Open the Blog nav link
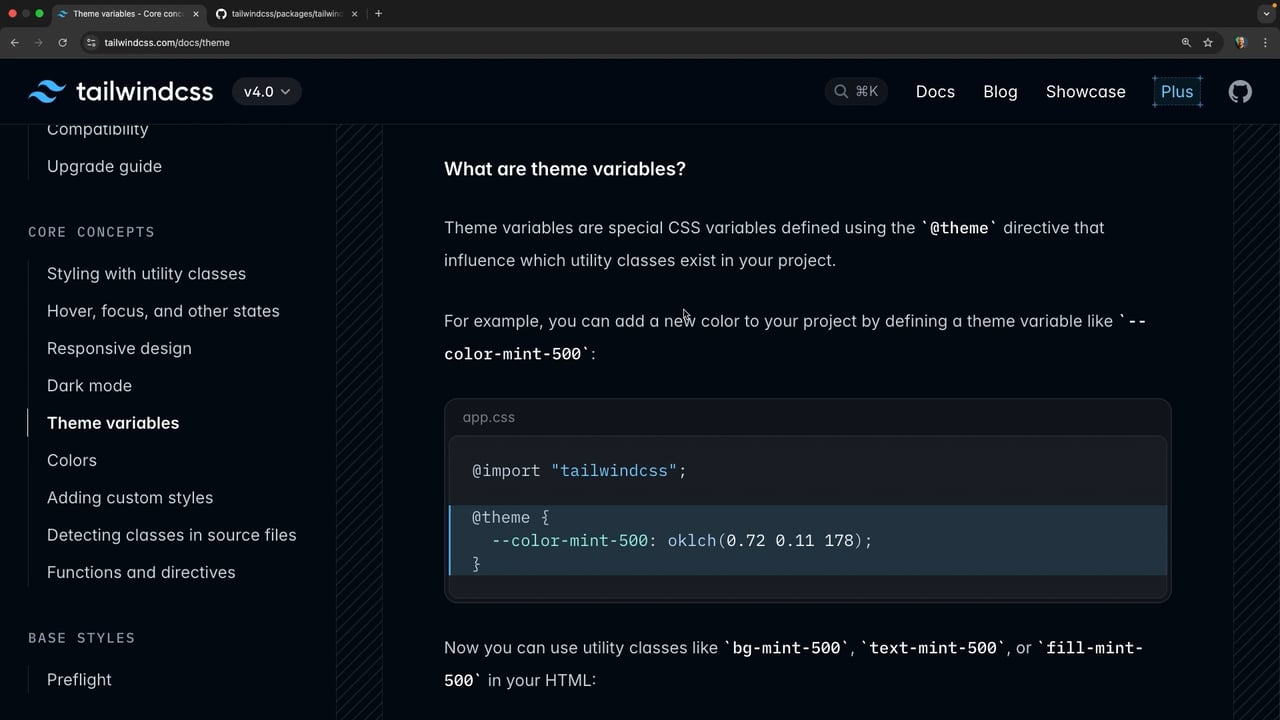Screen dimensions: 1280x720 tap(1000, 91)
